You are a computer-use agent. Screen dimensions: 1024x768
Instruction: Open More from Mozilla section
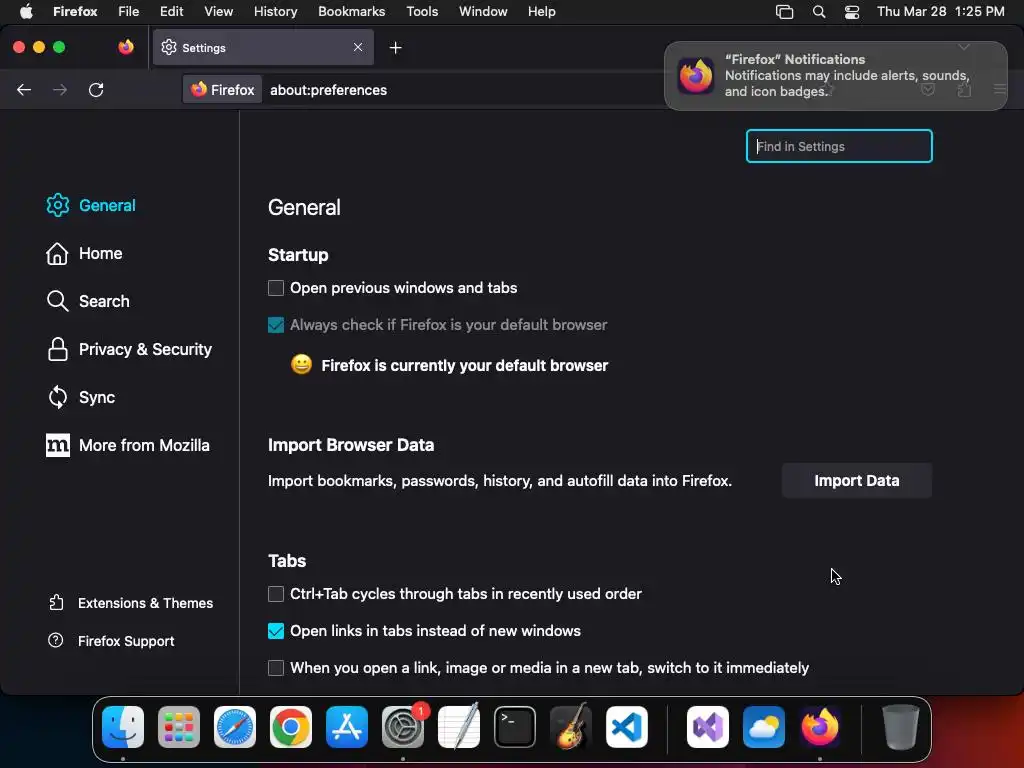click(128, 445)
